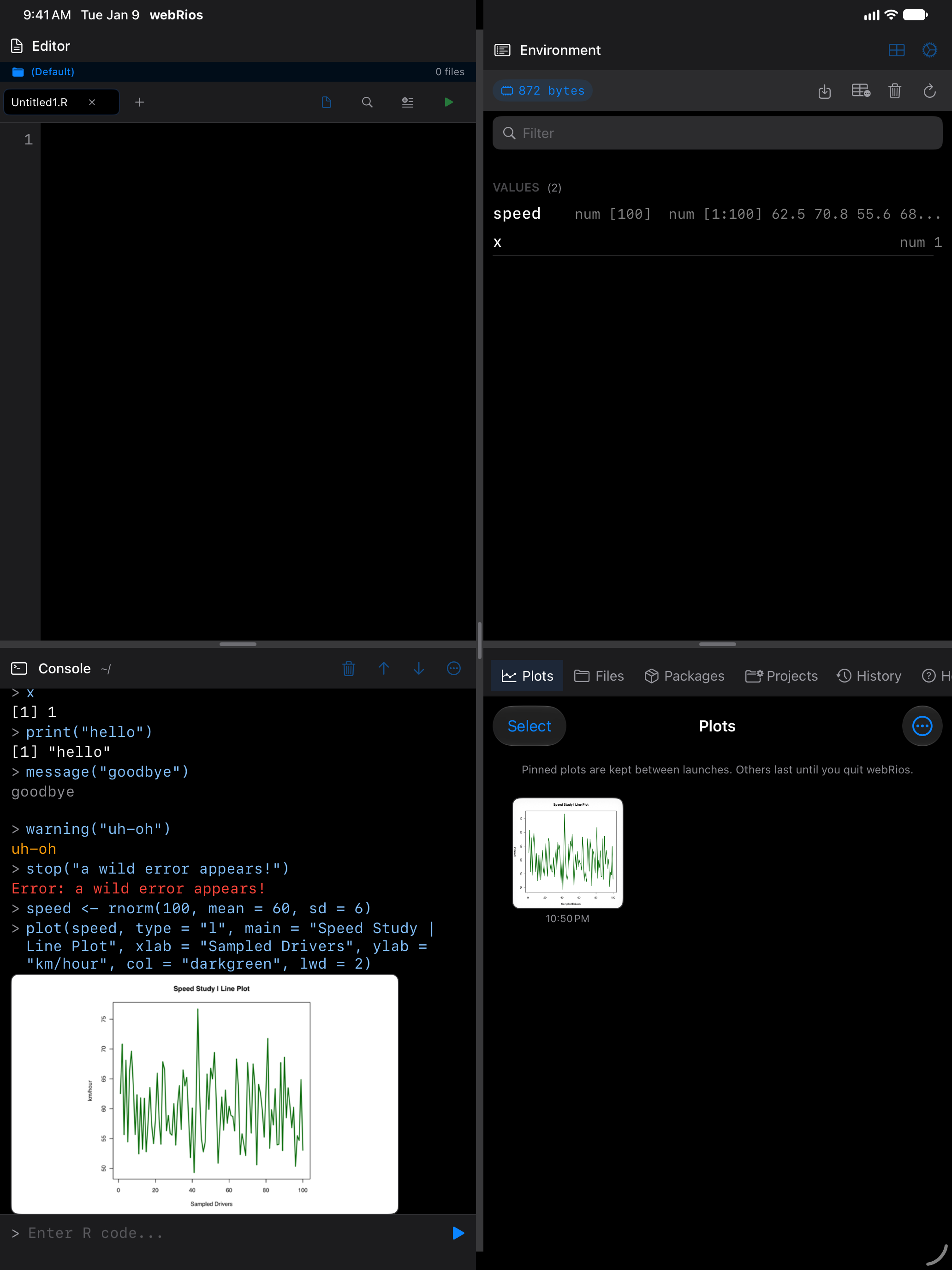The width and height of the screenshot is (952, 1270).
Task: Open the environment data table viewer icon
Action: coord(861,91)
